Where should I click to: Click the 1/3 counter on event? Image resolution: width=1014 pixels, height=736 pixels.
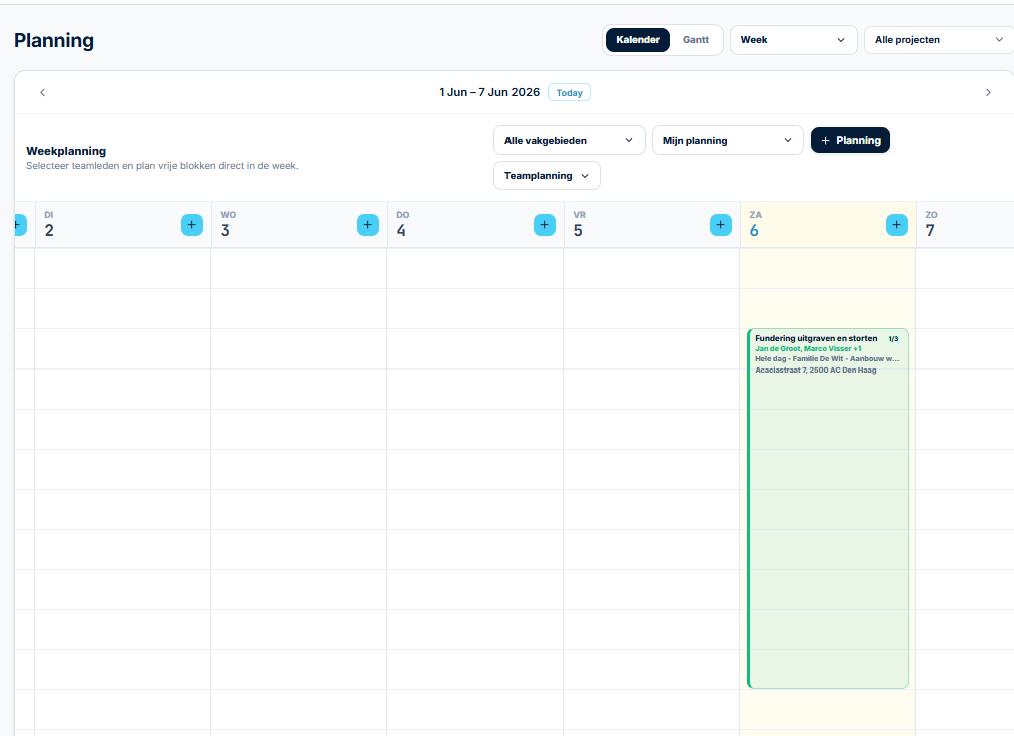[x=893, y=339]
